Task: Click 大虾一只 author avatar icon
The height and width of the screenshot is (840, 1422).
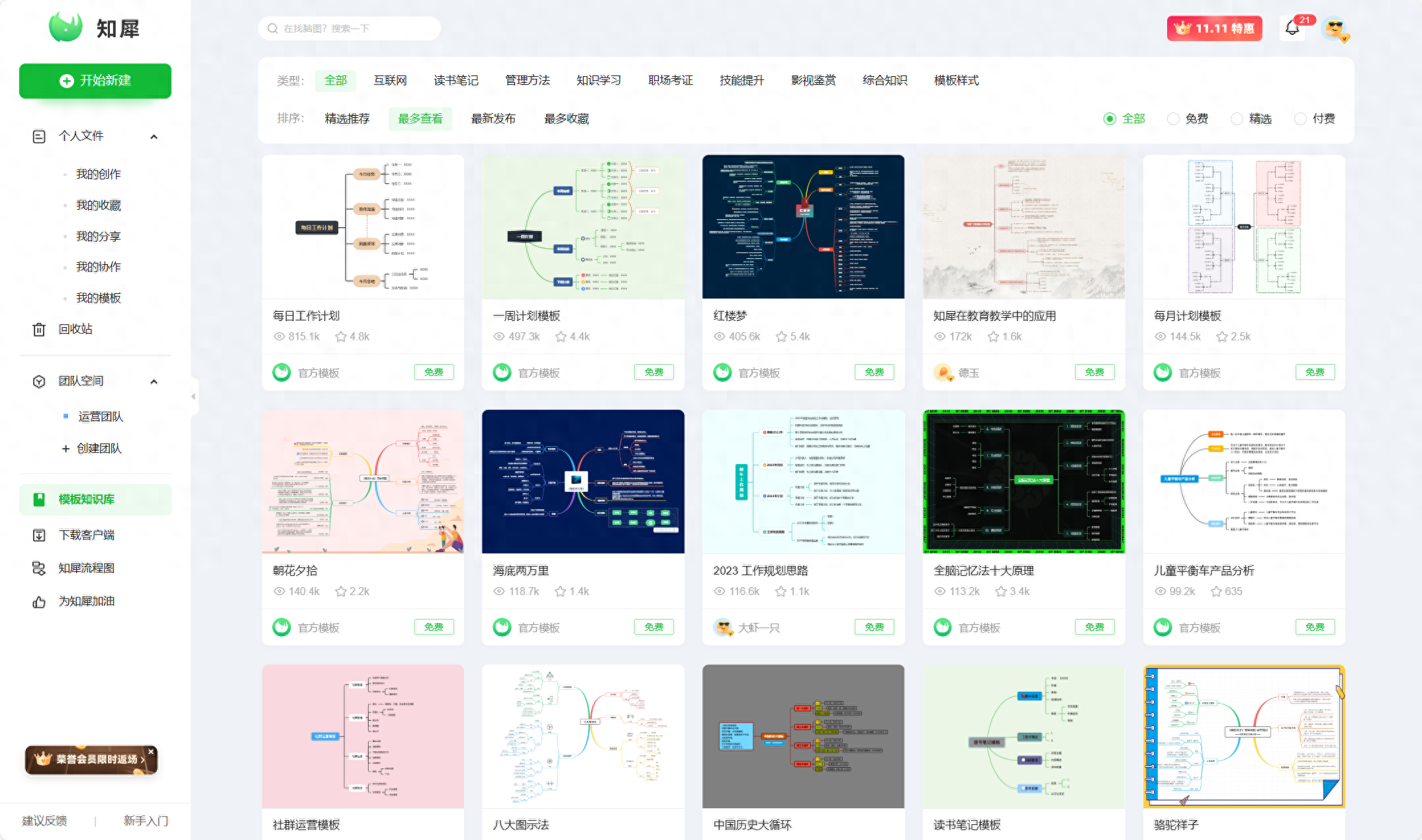Action: [x=722, y=627]
